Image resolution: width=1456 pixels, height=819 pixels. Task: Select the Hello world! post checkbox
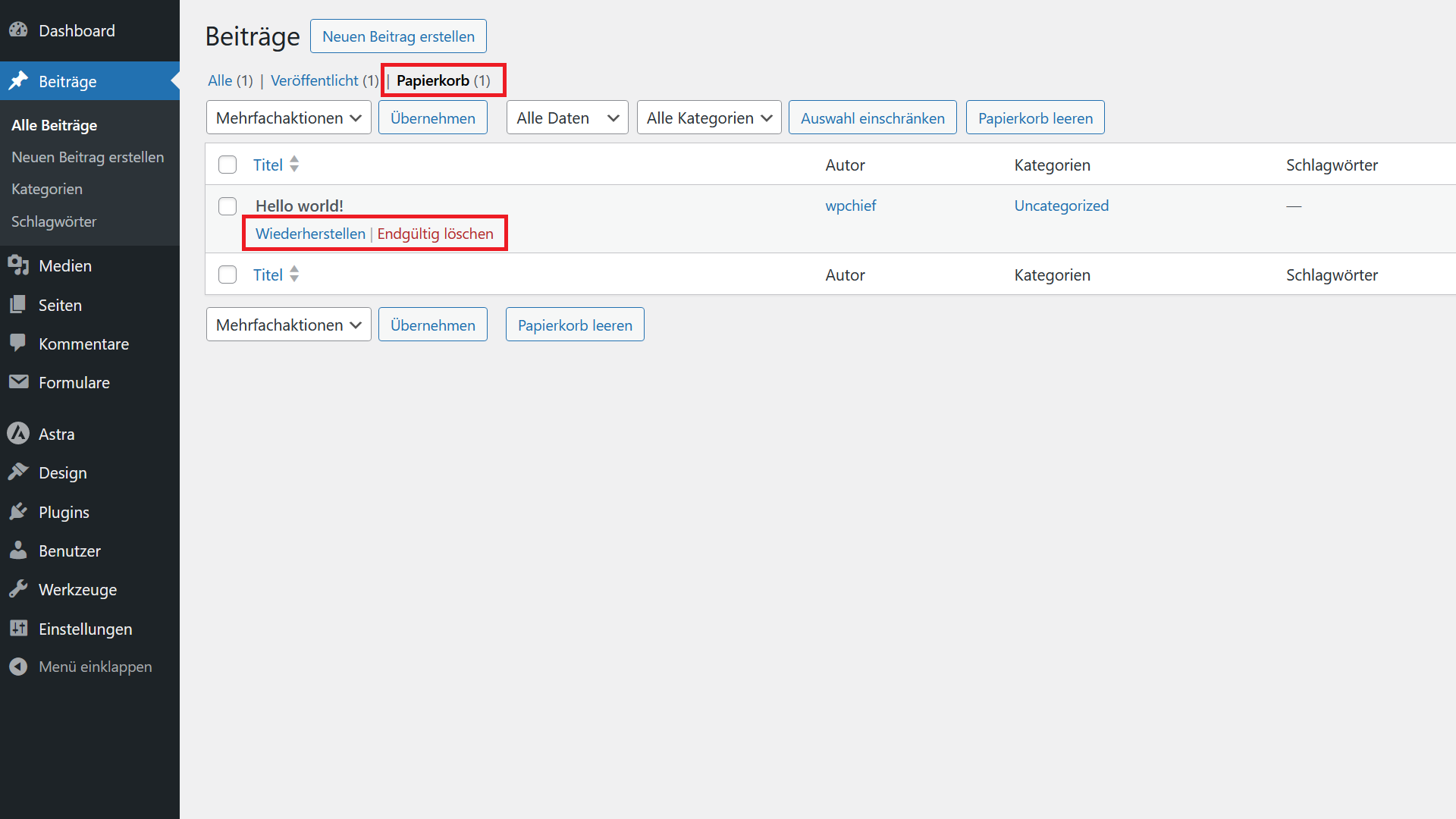[x=227, y=206]
